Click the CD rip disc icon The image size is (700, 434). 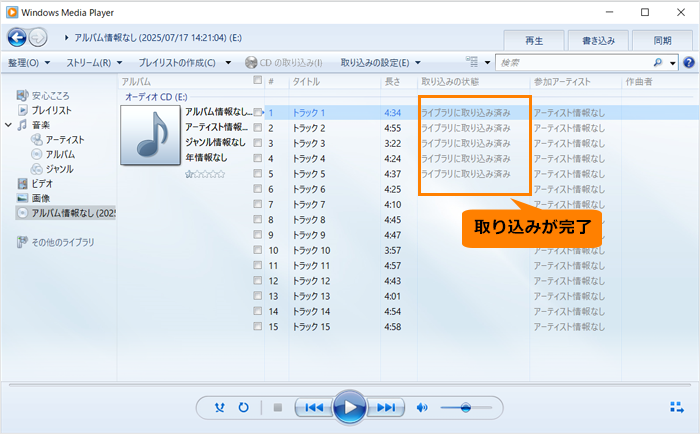(x=251, y=63)
